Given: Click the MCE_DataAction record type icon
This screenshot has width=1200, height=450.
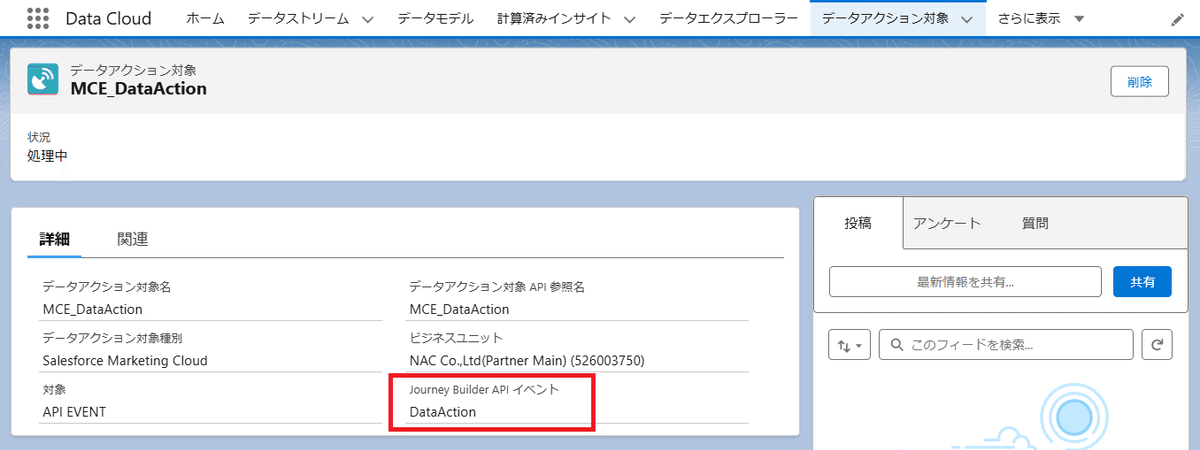Looking at the screenshot, I should (43, 80).
